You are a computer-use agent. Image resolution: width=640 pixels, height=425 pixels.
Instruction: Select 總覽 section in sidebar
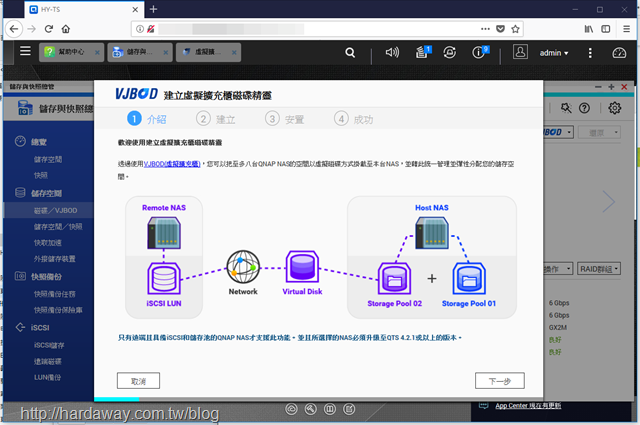39,142
